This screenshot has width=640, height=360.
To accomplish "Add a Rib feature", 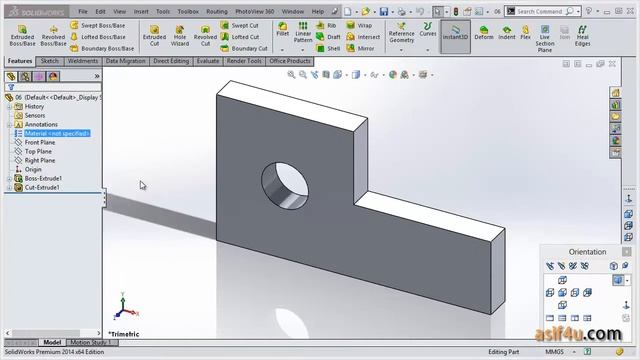I will click(x=326, y=25).
